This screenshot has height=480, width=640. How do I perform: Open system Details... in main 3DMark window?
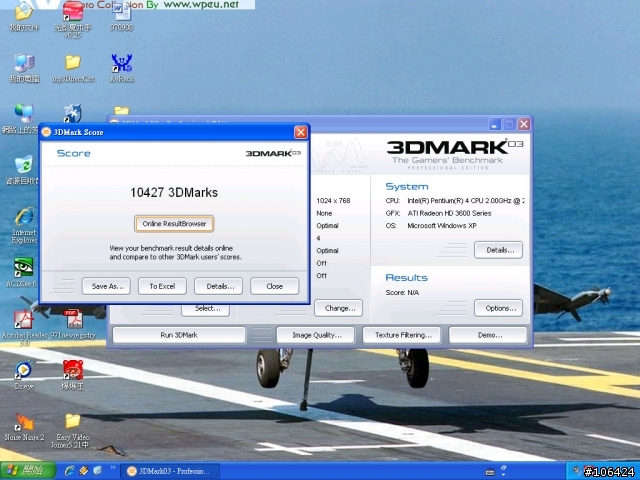pos(498,250)
